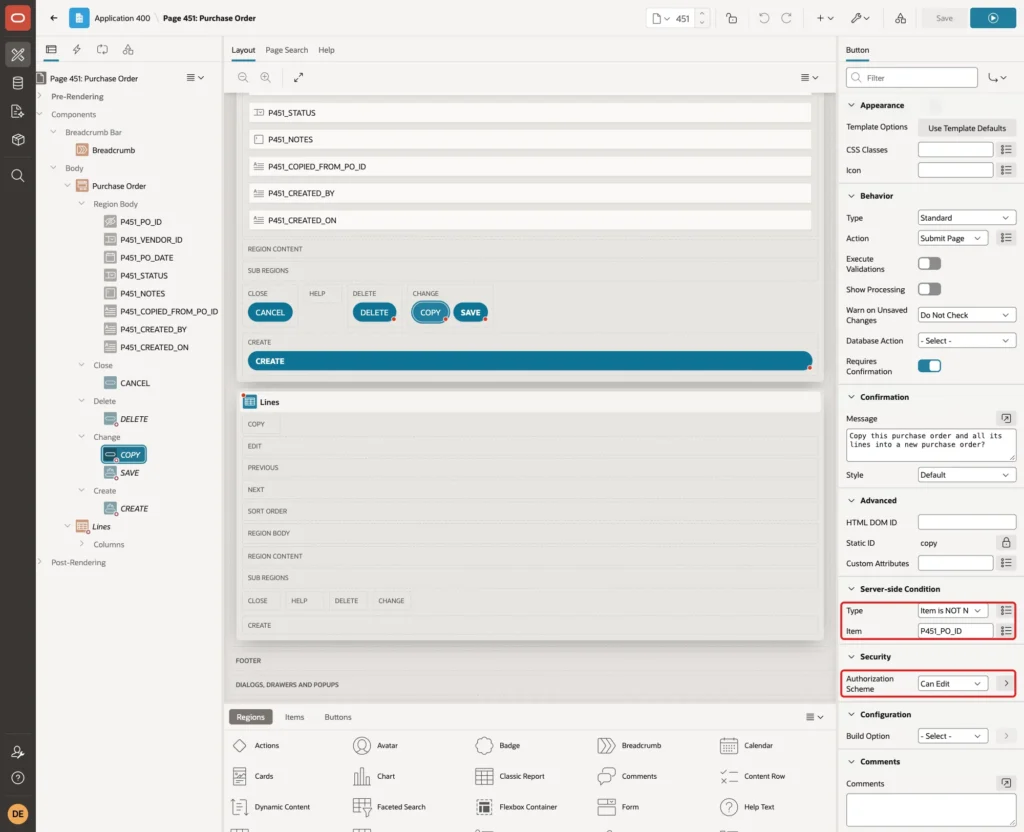Collapse the Appearance section
Screen dimensions: 1024x832
(851, 105)
